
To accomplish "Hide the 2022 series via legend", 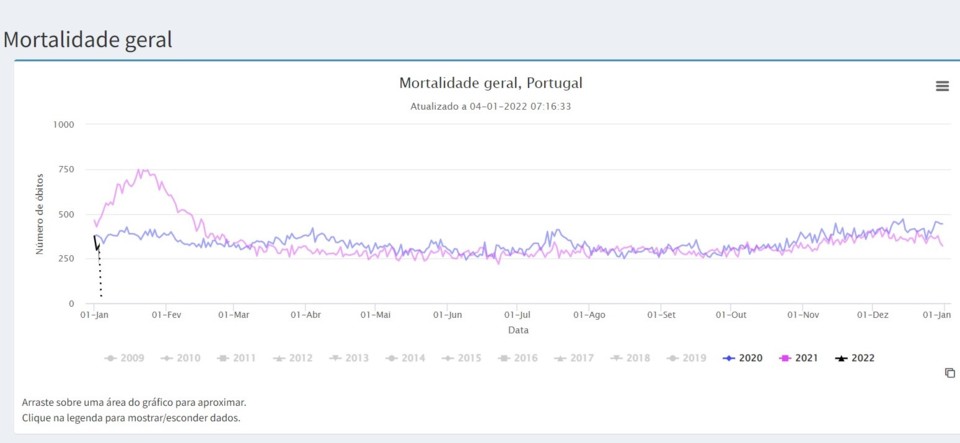I will pos(855,358).
